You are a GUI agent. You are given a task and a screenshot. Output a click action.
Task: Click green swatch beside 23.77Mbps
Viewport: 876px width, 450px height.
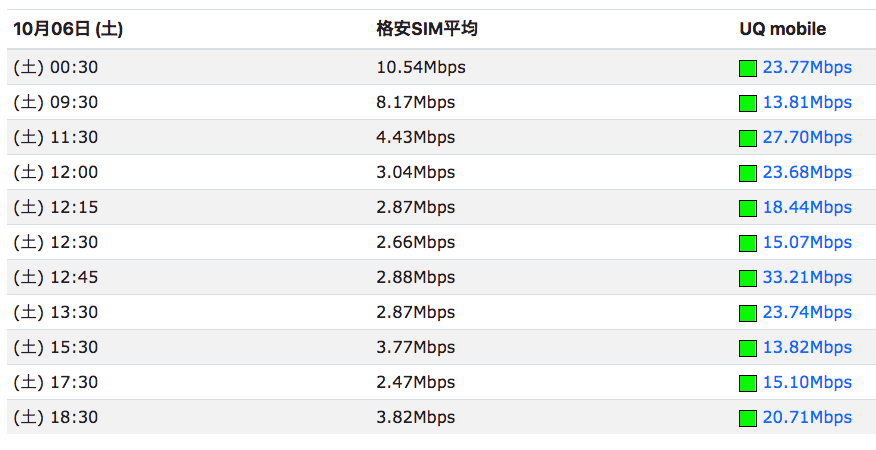[x=748, y=68]
